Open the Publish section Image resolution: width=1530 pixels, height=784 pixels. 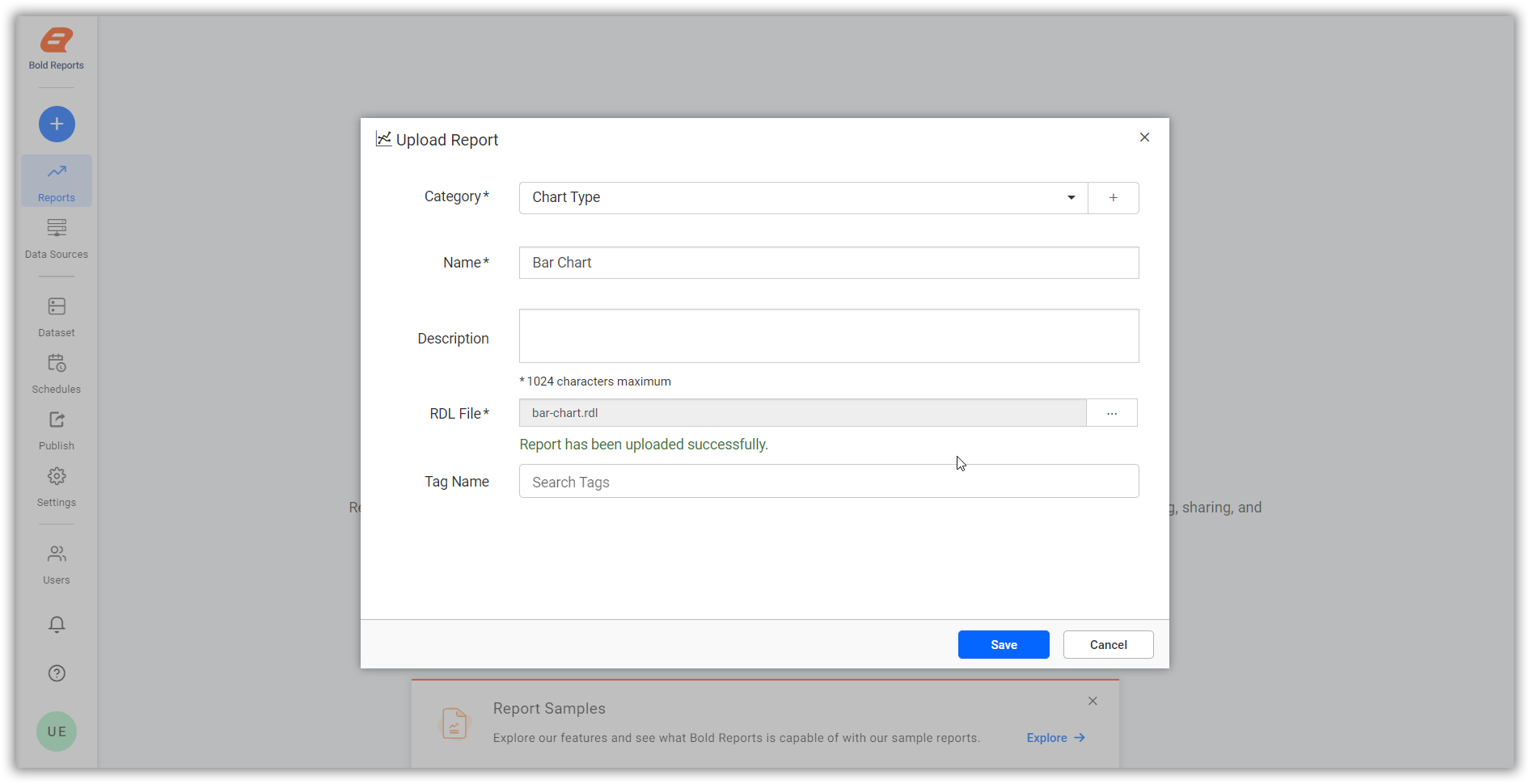[x=56, y=430]
